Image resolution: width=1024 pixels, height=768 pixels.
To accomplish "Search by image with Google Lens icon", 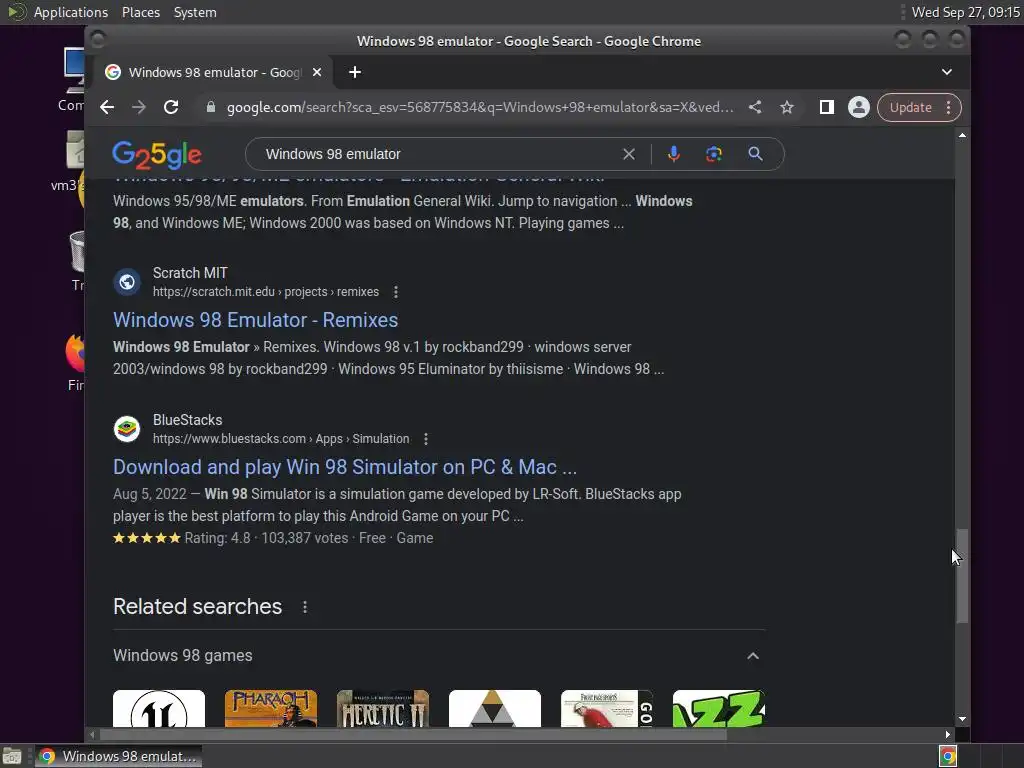I will click(714, 154).
